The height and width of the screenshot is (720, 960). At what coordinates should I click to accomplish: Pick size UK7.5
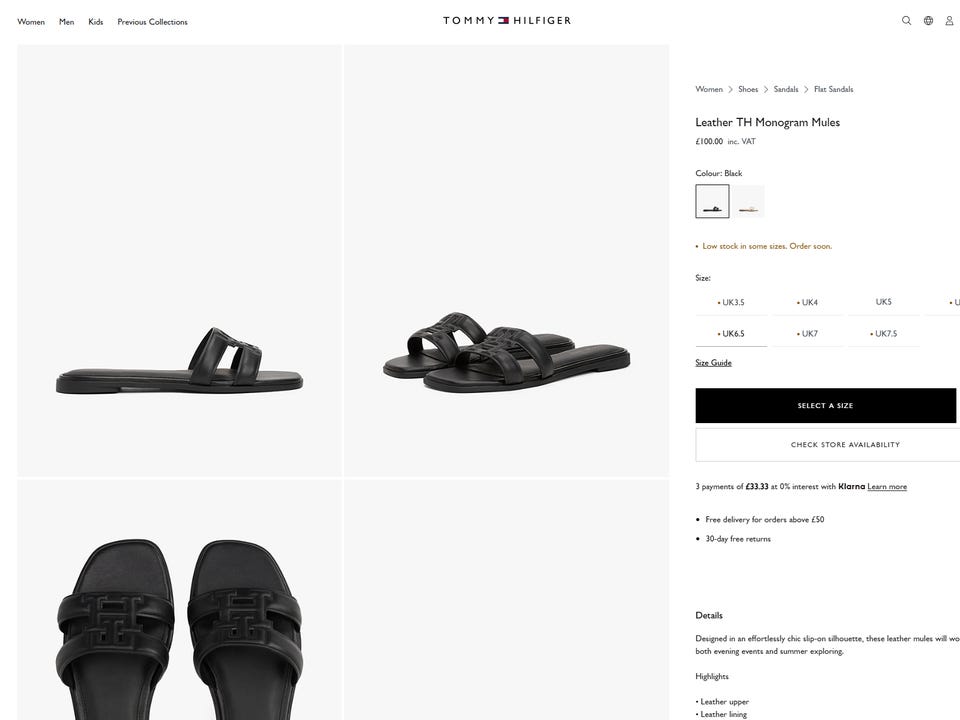[884, 334]
